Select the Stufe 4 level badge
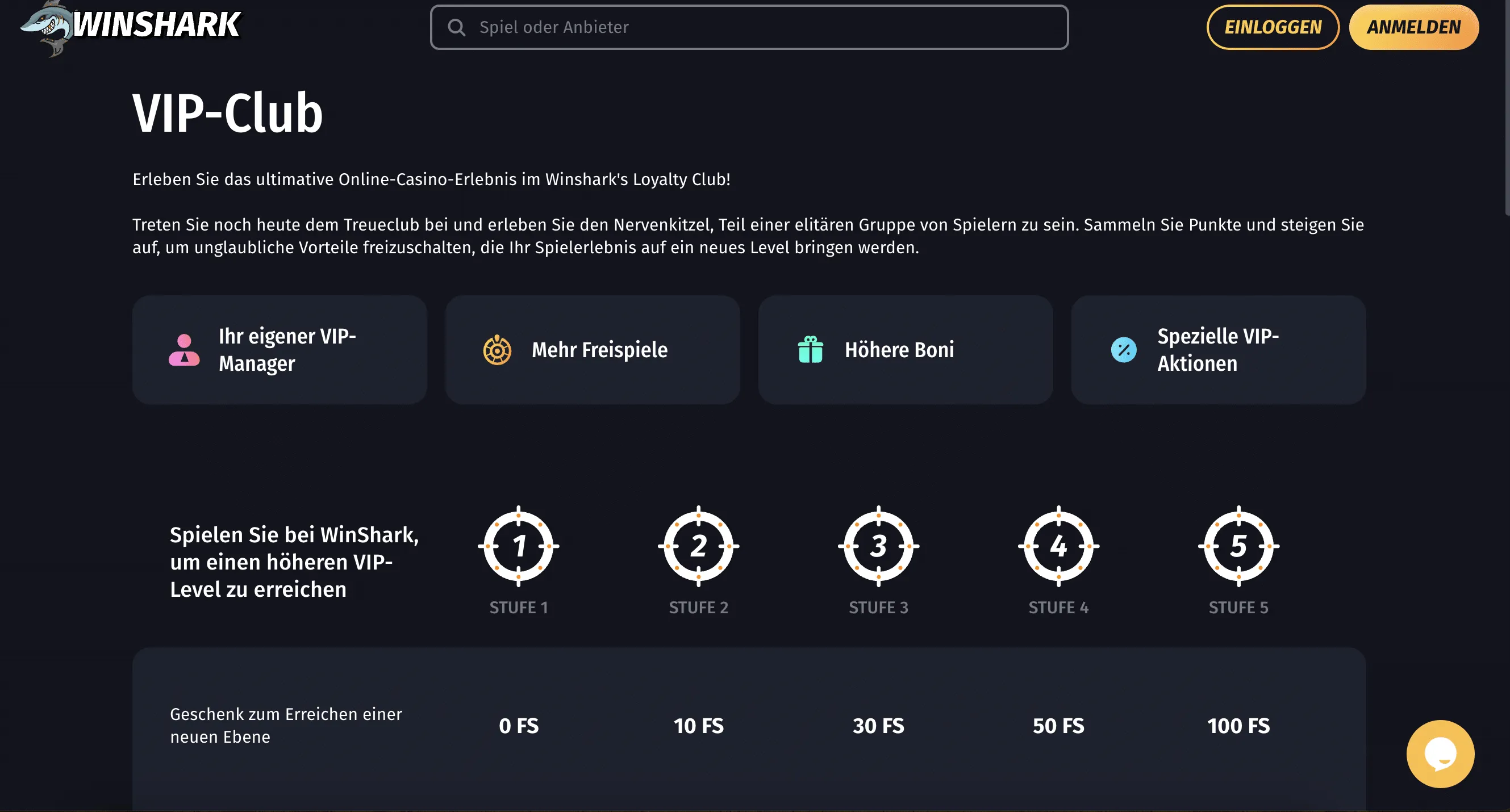 (1058, 546)
